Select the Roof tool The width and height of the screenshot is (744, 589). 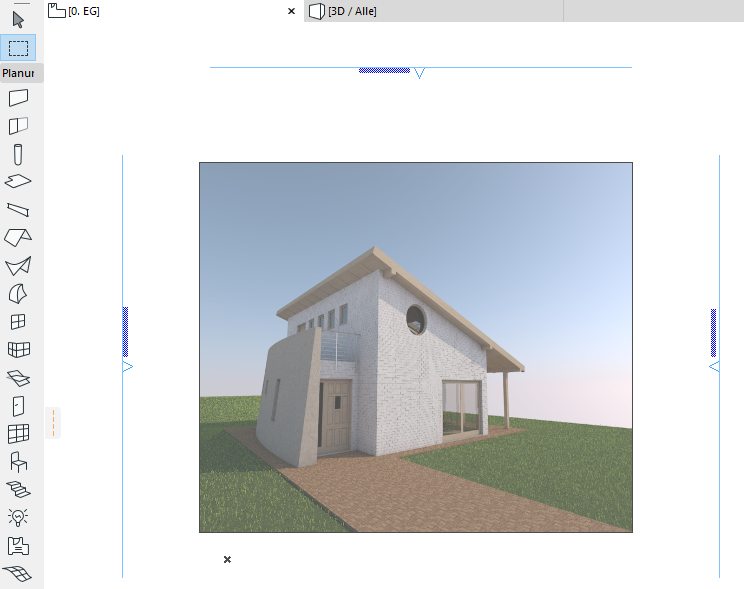point(18,237)
